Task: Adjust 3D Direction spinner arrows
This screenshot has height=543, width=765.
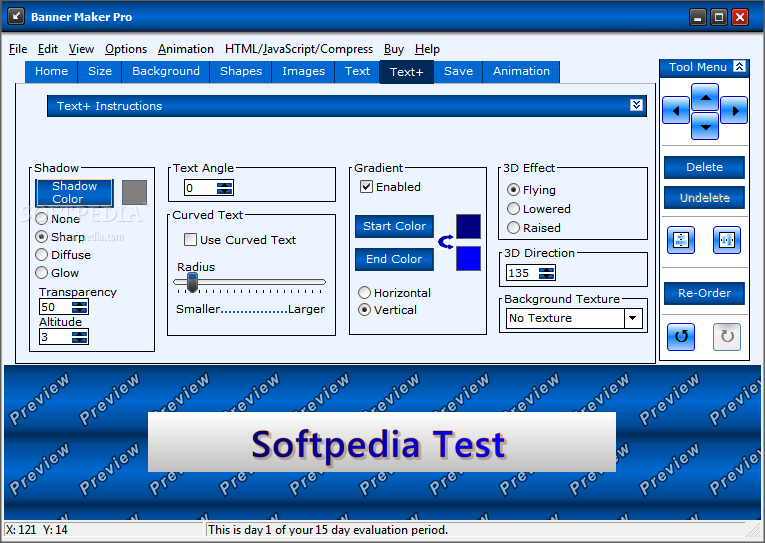Action: 546,273
